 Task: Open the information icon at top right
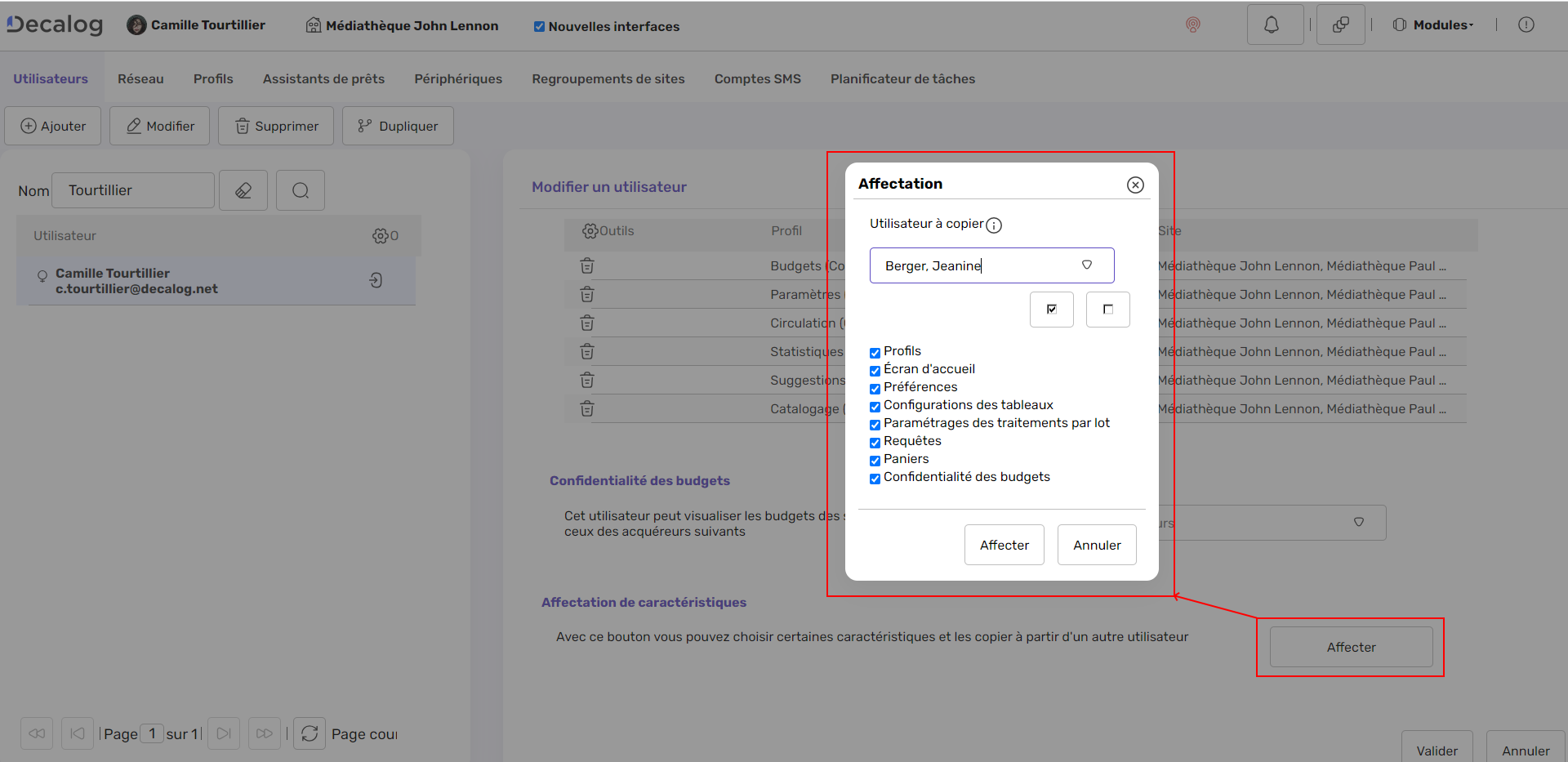pos(1526,25)
